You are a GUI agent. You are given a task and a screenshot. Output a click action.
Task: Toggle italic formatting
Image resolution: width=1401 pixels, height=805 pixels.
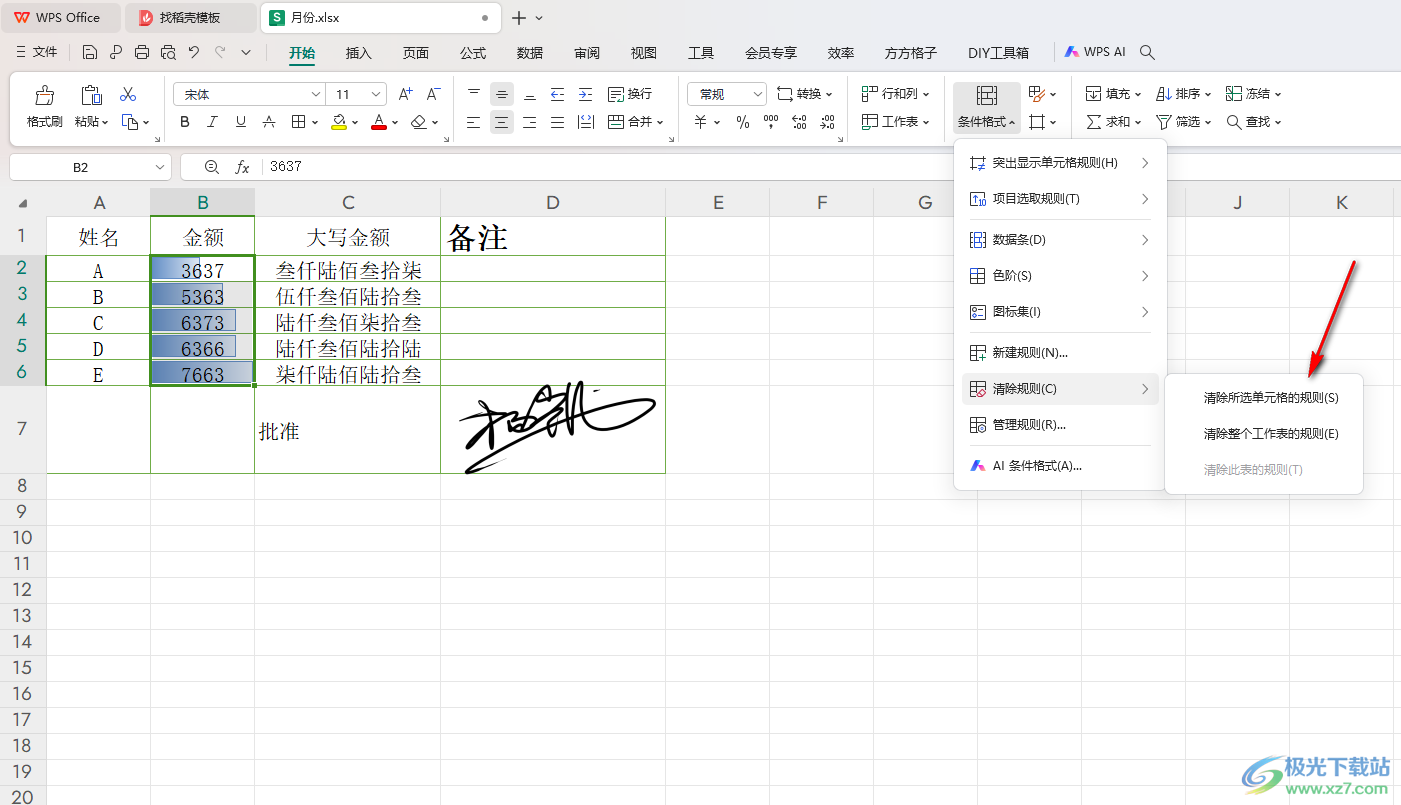point(212,122)
